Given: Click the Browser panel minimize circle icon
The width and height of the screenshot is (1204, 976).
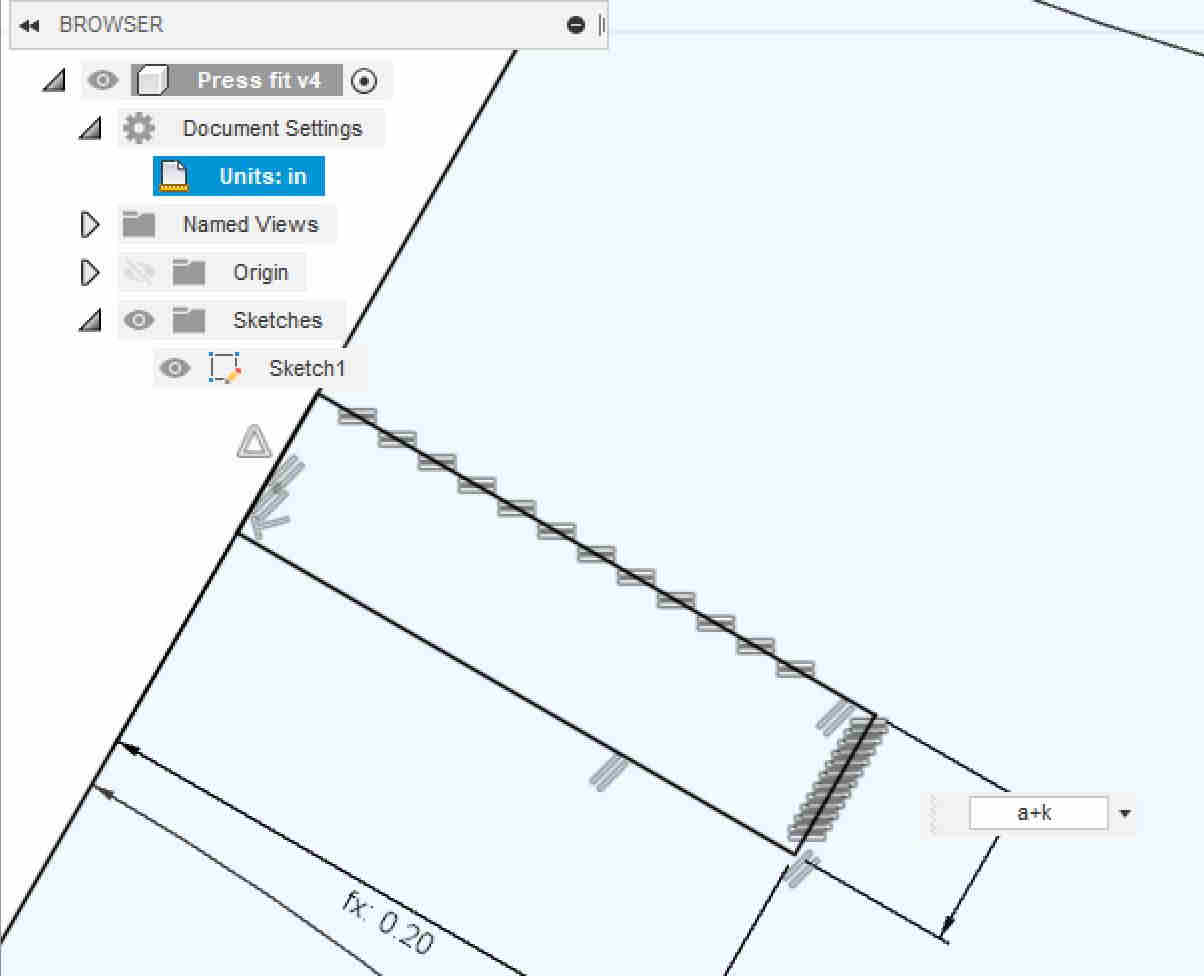Looking at the screenshot, I should click(x=576, y=25).
